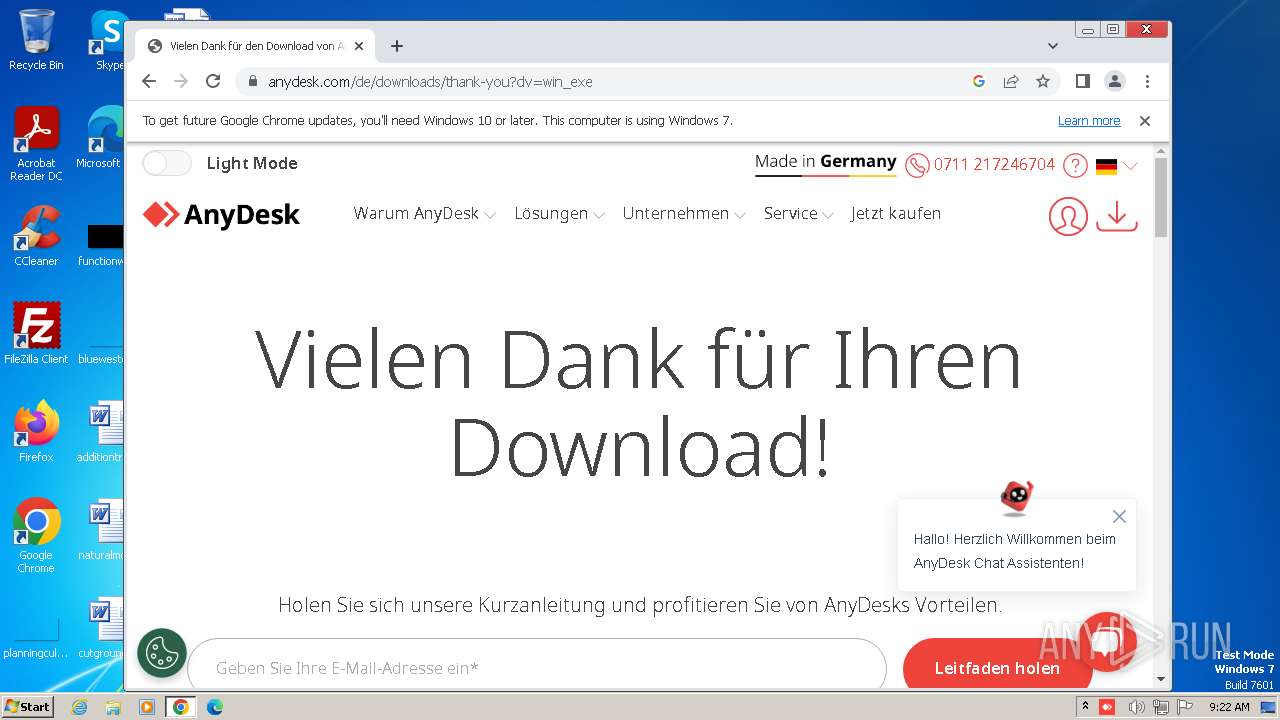Open the Chrome profile avatar
Viewport: 1280px width, 720px height.
(1114, 82)
